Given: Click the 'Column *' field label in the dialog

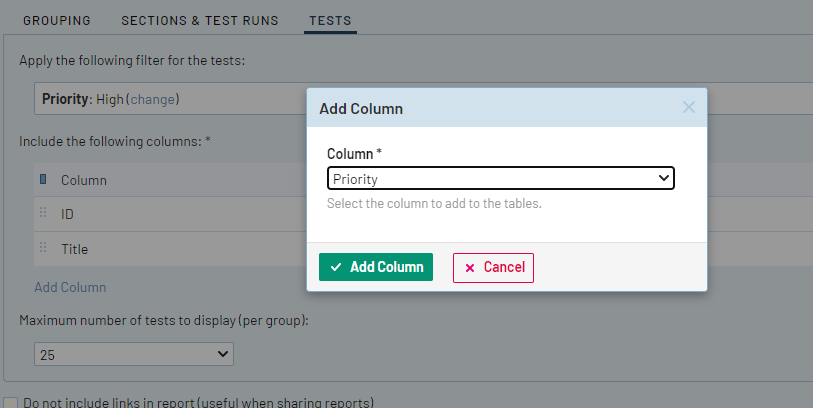Looking at the screenshot, I should pos(354,153).
